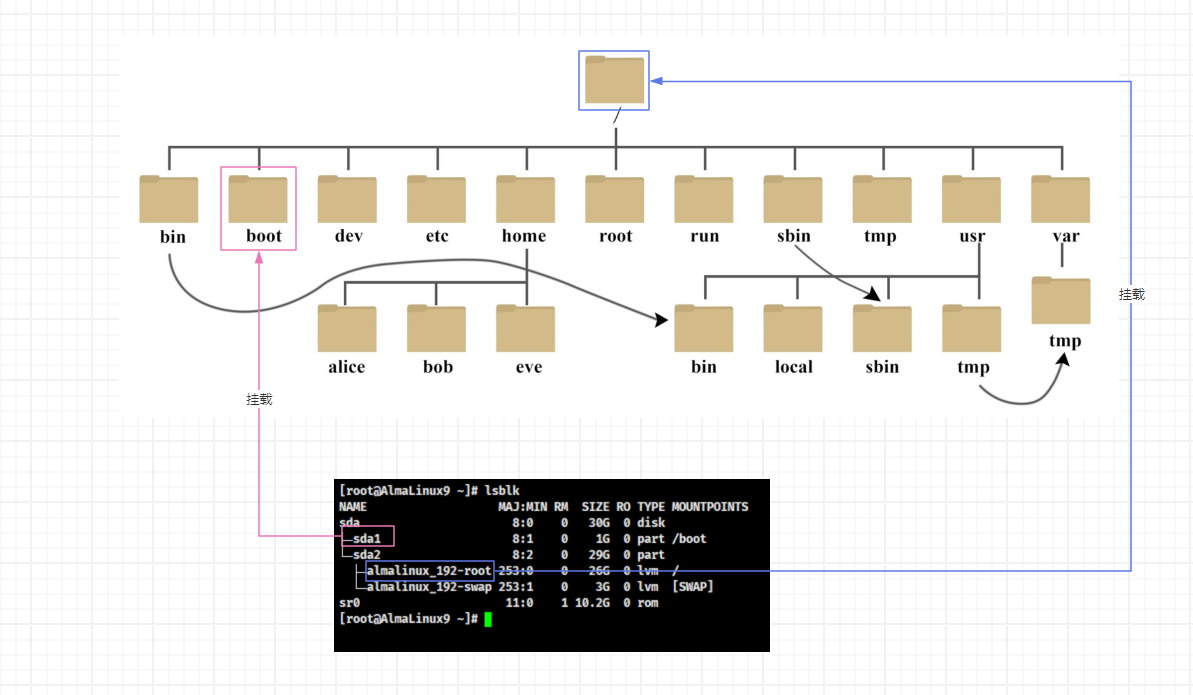Image resolution: width=1193 pixels, height=695 pixels.
Task: Click the var folder icon
Action: point(1060,199)
